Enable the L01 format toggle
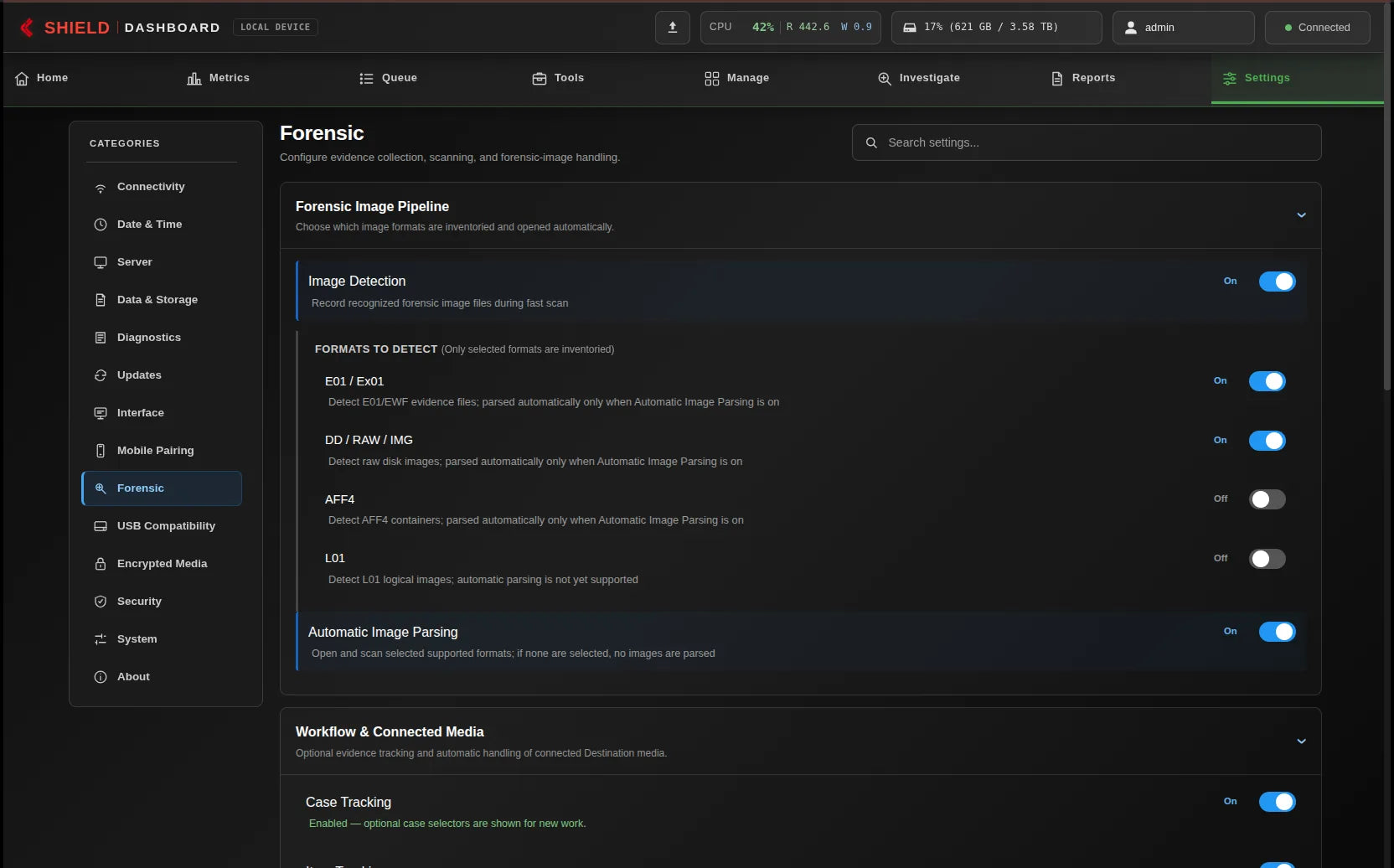This screenshot has width=1394, height=868. 1267,559
